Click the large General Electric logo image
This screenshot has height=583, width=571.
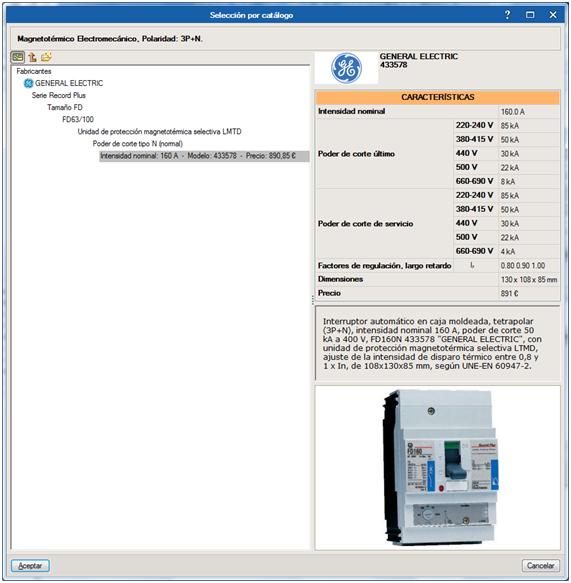pos(346,68)
